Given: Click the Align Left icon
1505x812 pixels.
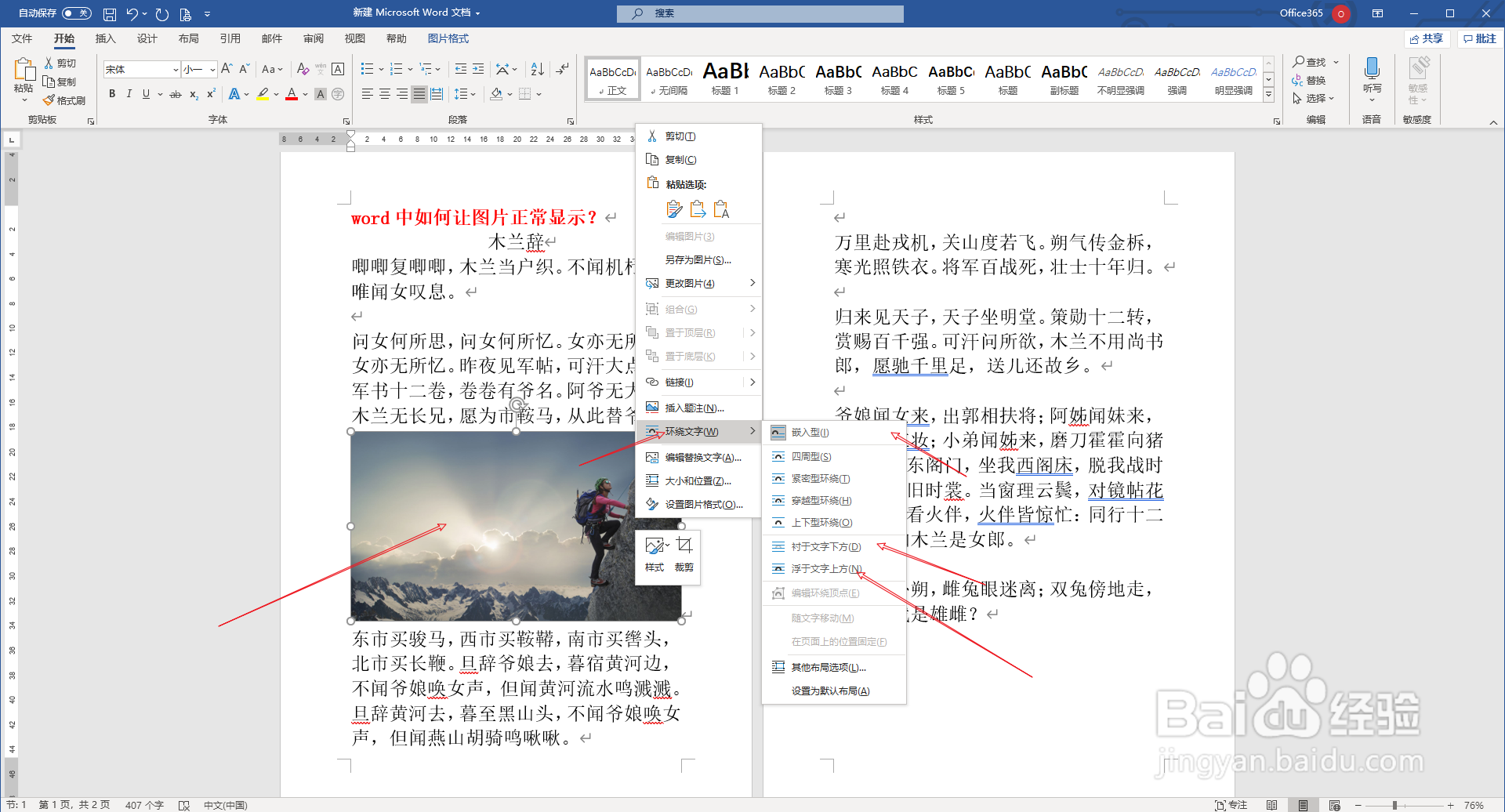Looking at the screenshot, I should coord(368,94).
